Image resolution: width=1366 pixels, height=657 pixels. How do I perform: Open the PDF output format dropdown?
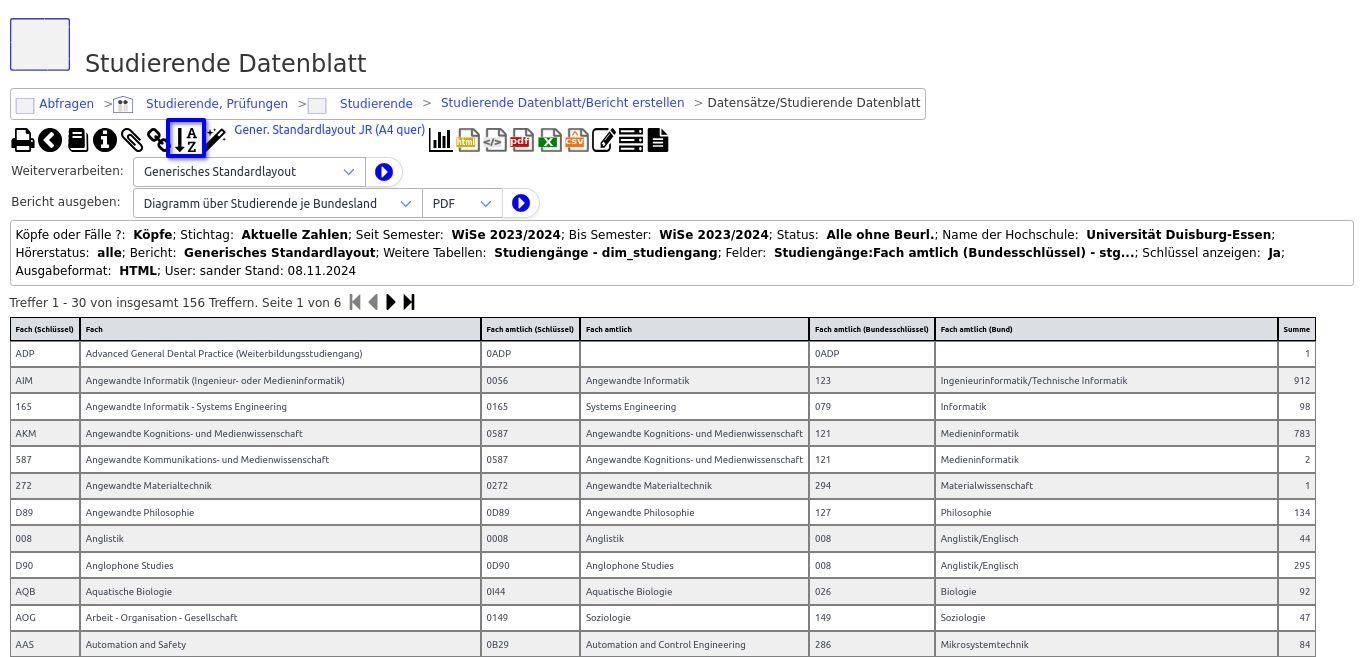[x=462, y=204]
